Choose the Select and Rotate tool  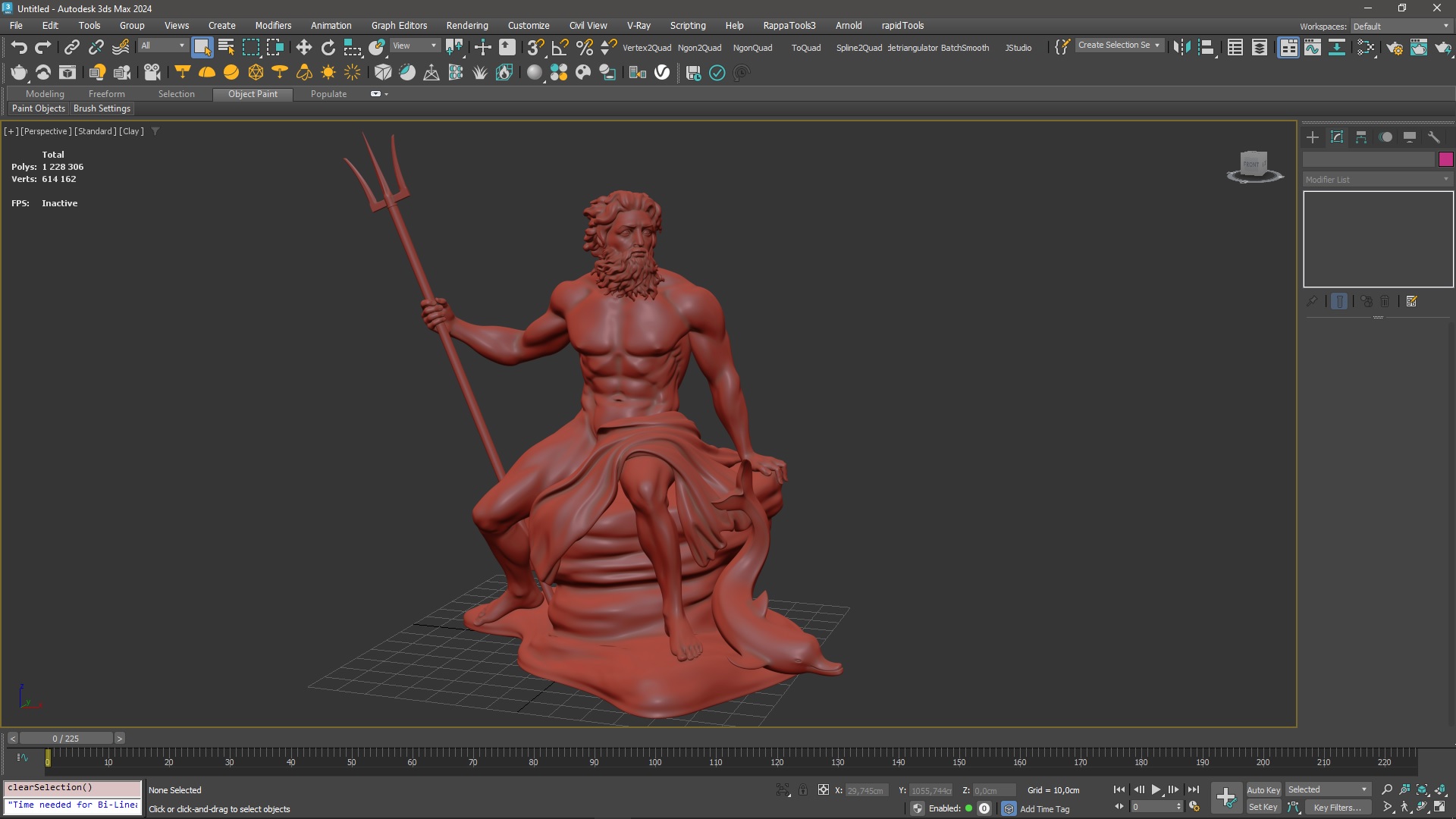point(328,47)
